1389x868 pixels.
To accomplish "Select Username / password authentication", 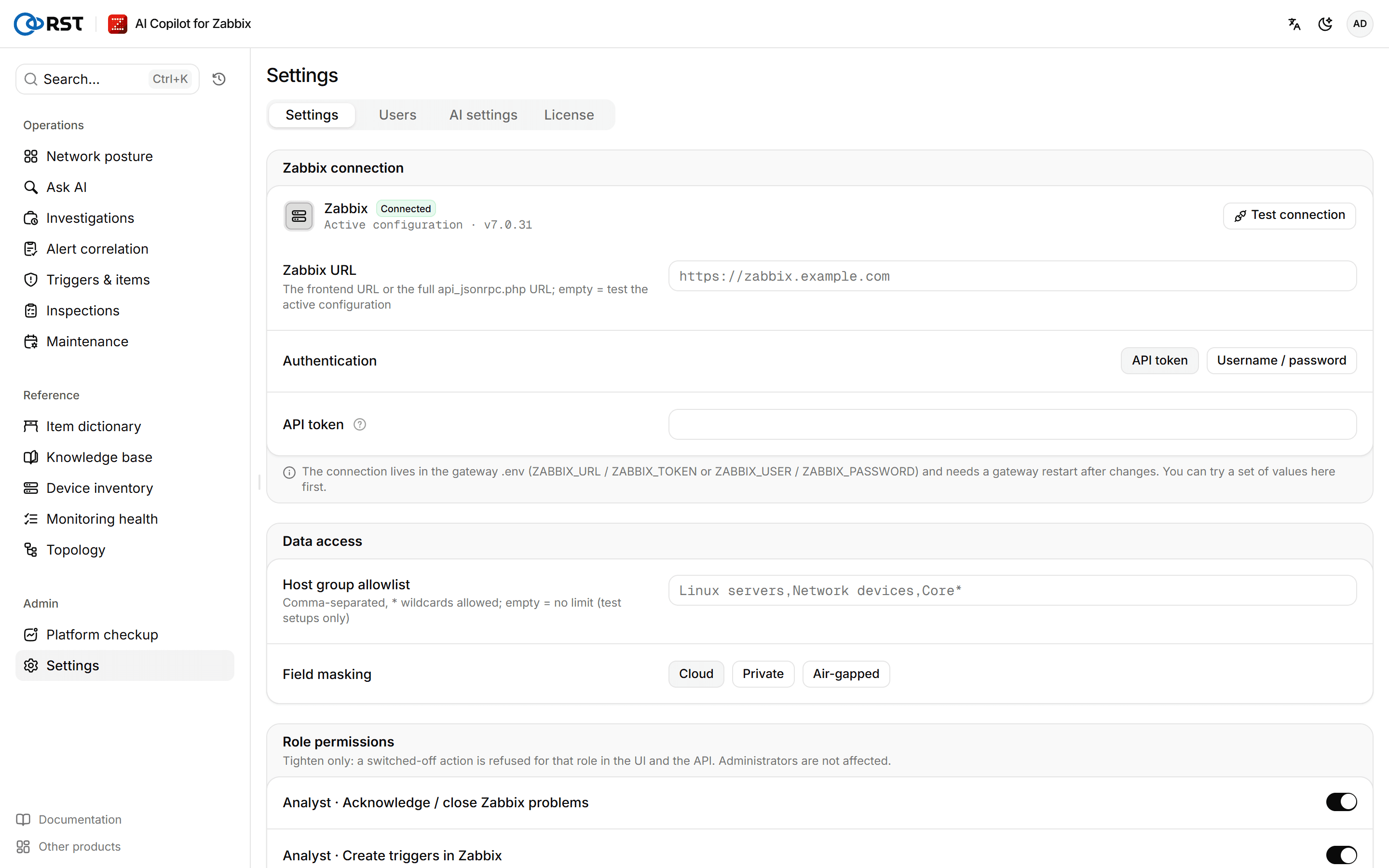I will click(x=1281, y=361).
